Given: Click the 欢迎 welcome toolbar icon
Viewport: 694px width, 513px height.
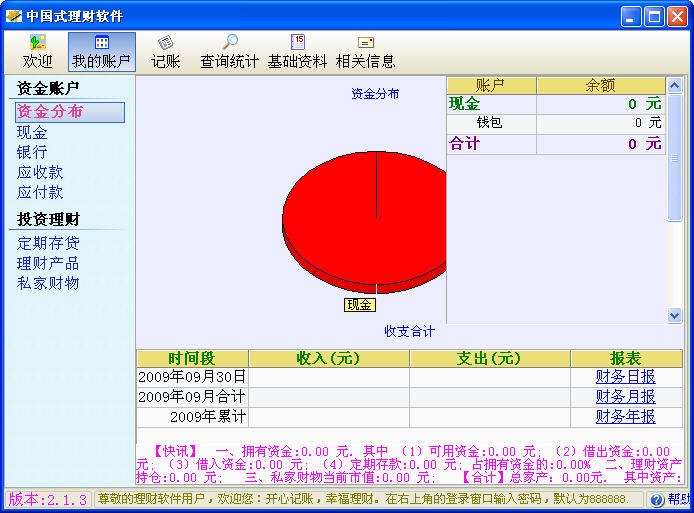Looking at the screenshot, I should pyautogui.click(x=37, y=51).
